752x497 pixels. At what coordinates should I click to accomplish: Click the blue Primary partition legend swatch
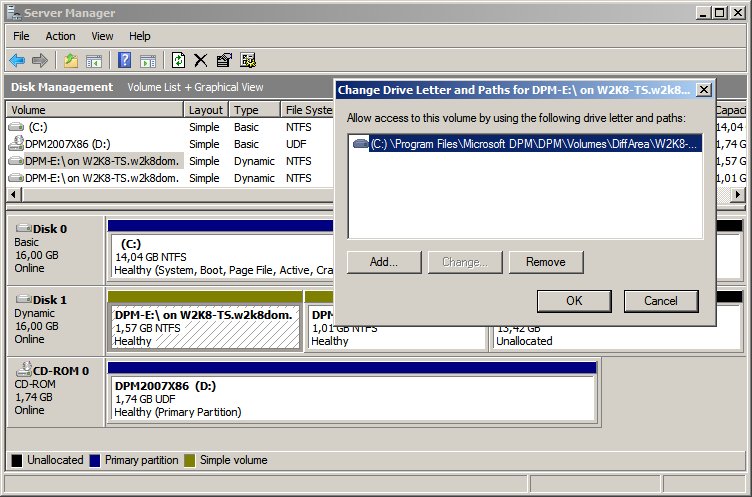coord(95,461)
